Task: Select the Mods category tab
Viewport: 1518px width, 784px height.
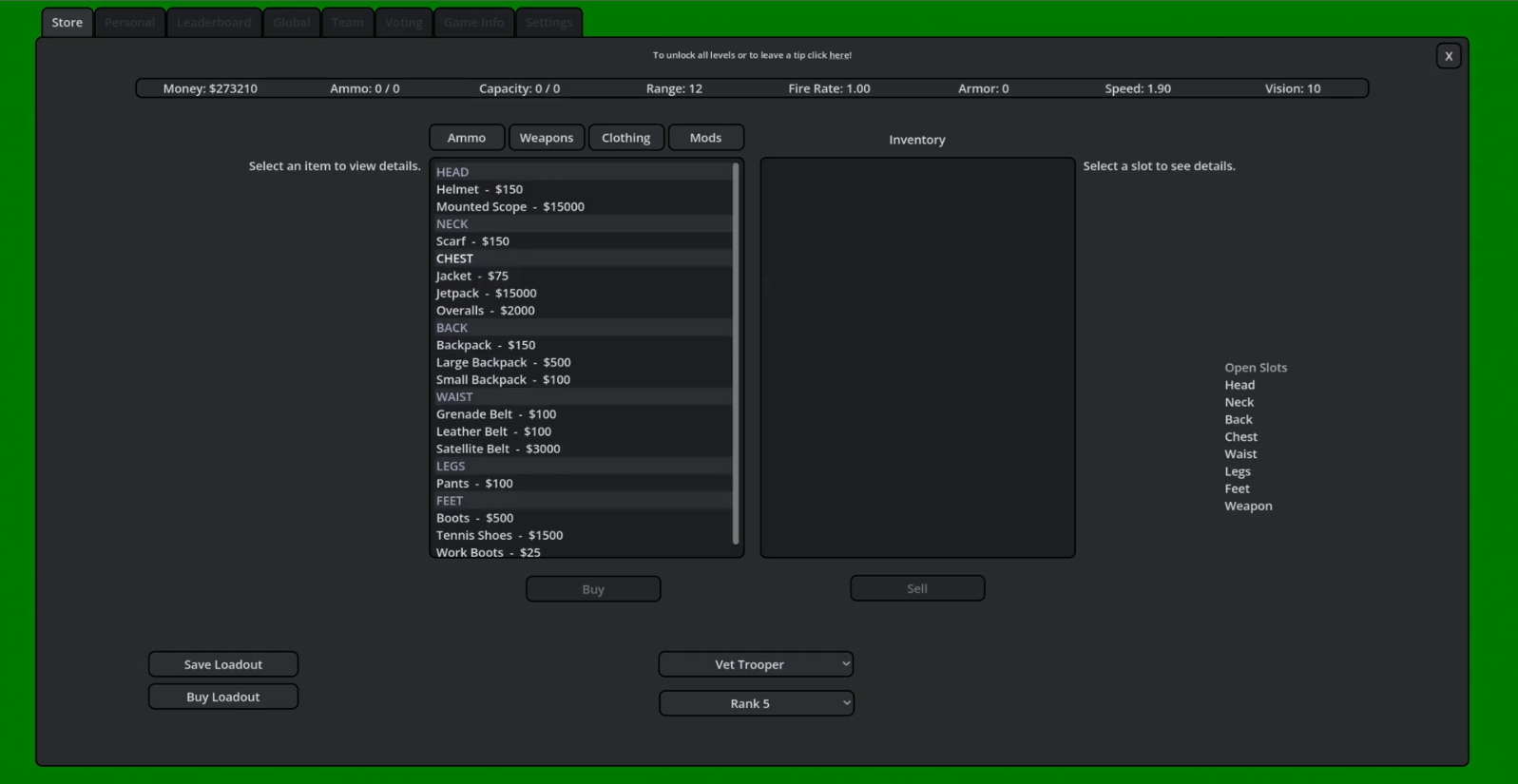Action: (705, 138)
